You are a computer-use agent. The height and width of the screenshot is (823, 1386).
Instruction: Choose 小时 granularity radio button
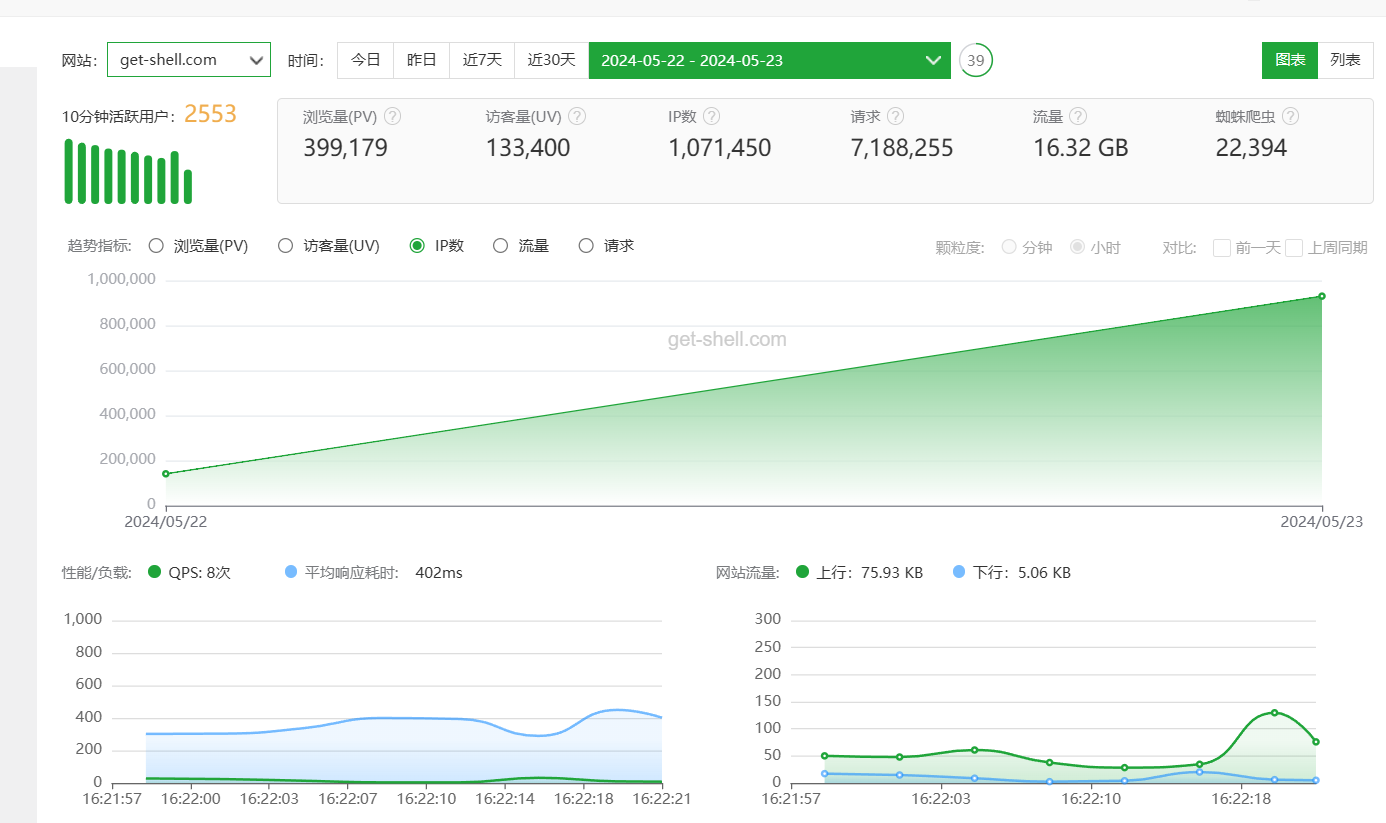pos(1078,247)
